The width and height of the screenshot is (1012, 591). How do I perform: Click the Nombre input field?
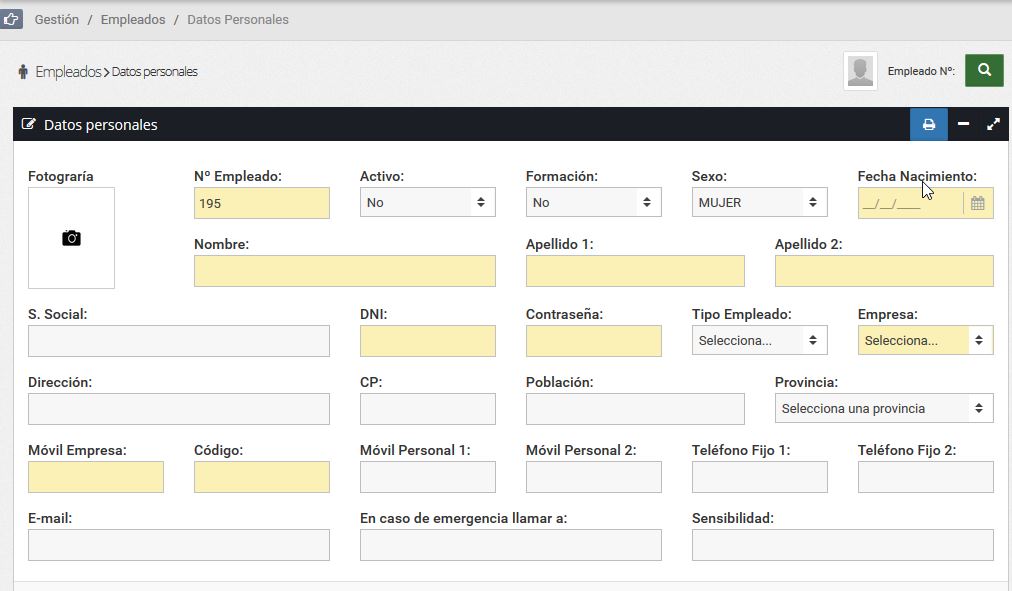pos(345,271)
